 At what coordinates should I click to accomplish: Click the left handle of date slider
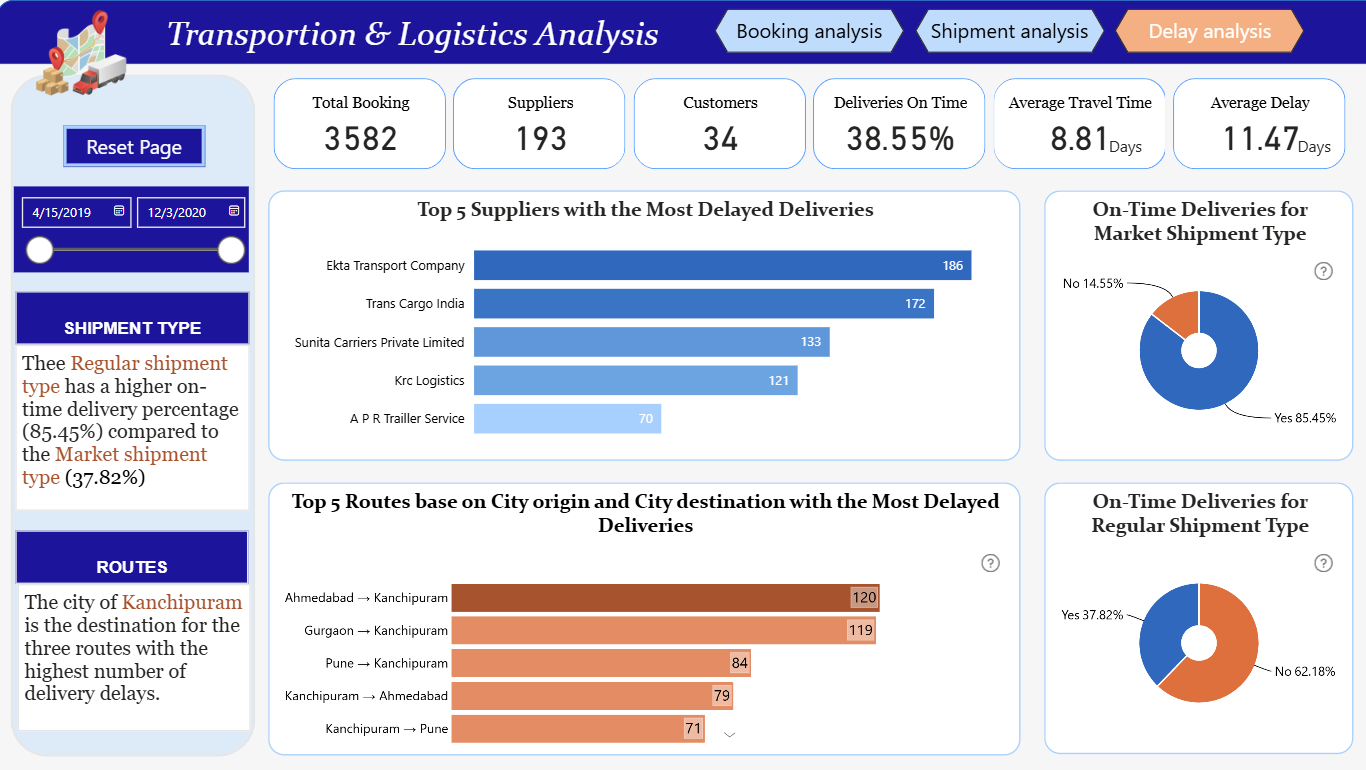[x=40, y=250]
